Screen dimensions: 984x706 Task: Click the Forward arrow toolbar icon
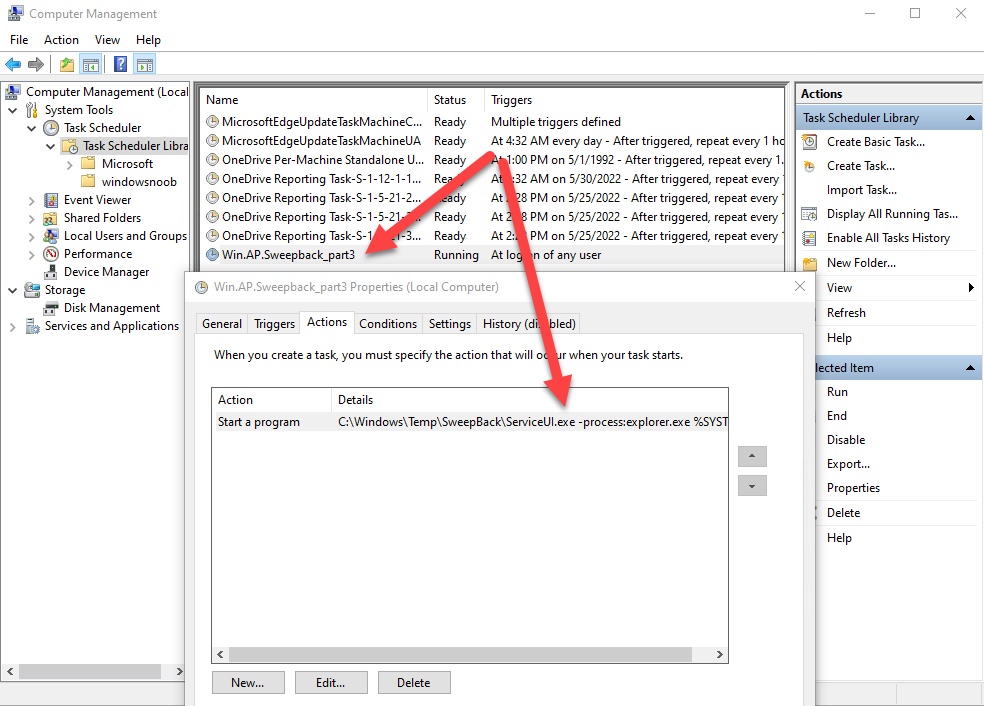pyautogui.click(x=36, y=64)
